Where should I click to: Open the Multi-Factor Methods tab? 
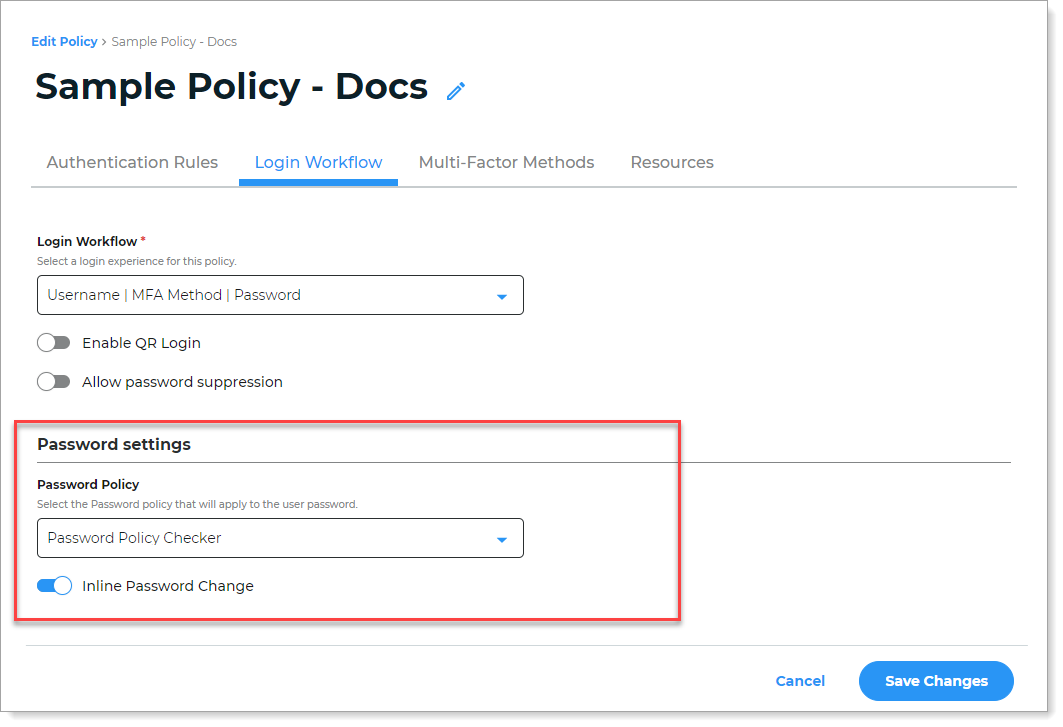pyautogui.click(x=506, y=162)
